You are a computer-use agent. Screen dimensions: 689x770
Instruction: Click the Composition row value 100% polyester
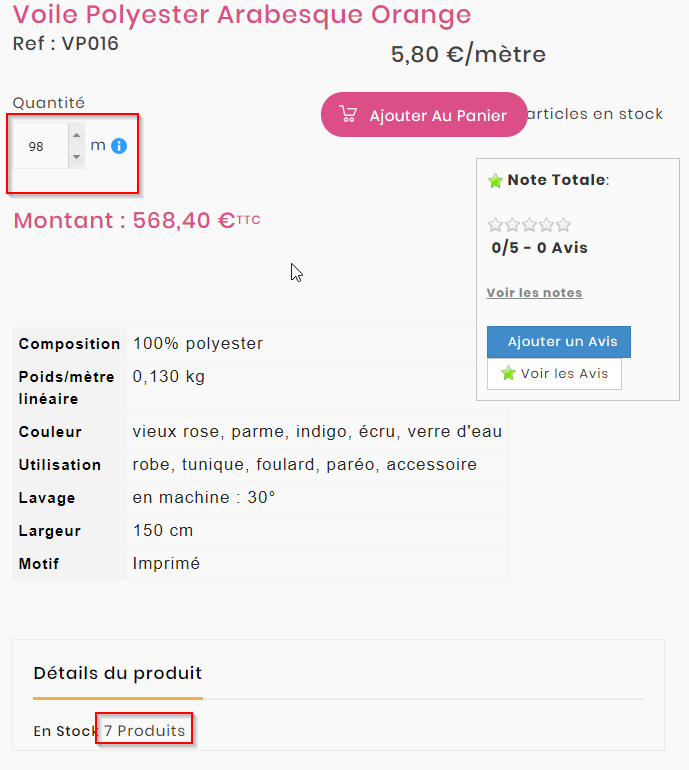click(198, 344)
